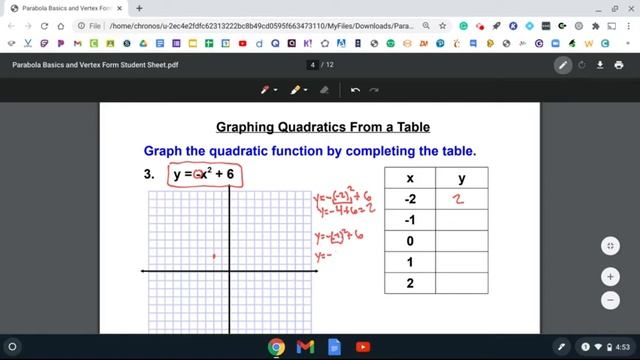The height and width of the screenshot is (360, 640).
Task: Open the Pinterest-style P bookmark
Action: pos(61,43)
